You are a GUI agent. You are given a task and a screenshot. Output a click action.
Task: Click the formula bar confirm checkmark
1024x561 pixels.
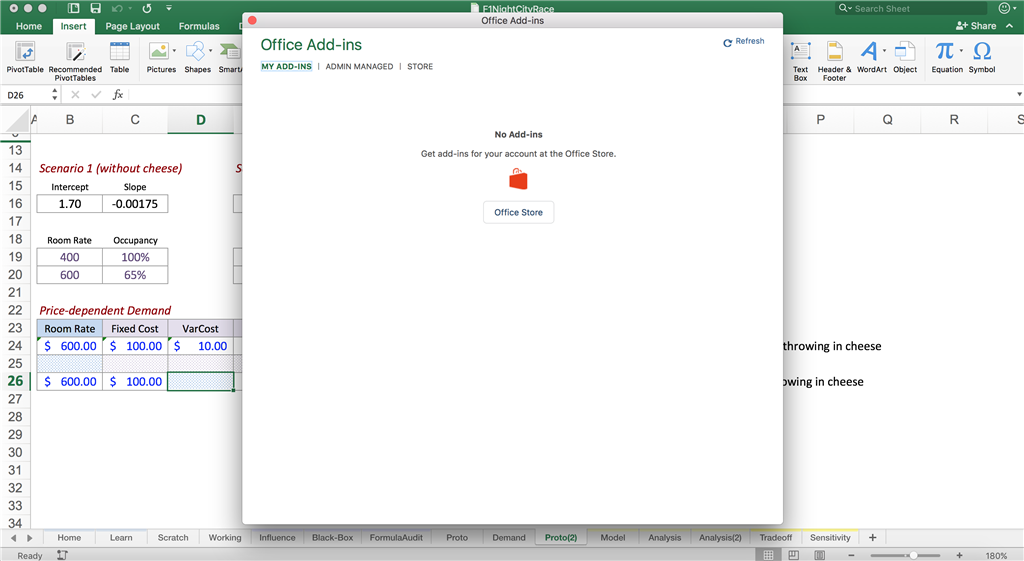click(97, 95)
